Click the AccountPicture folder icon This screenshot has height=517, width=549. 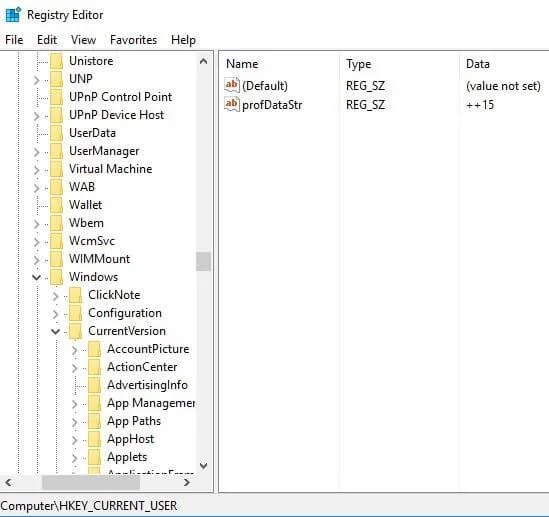[x=94, y=349]
